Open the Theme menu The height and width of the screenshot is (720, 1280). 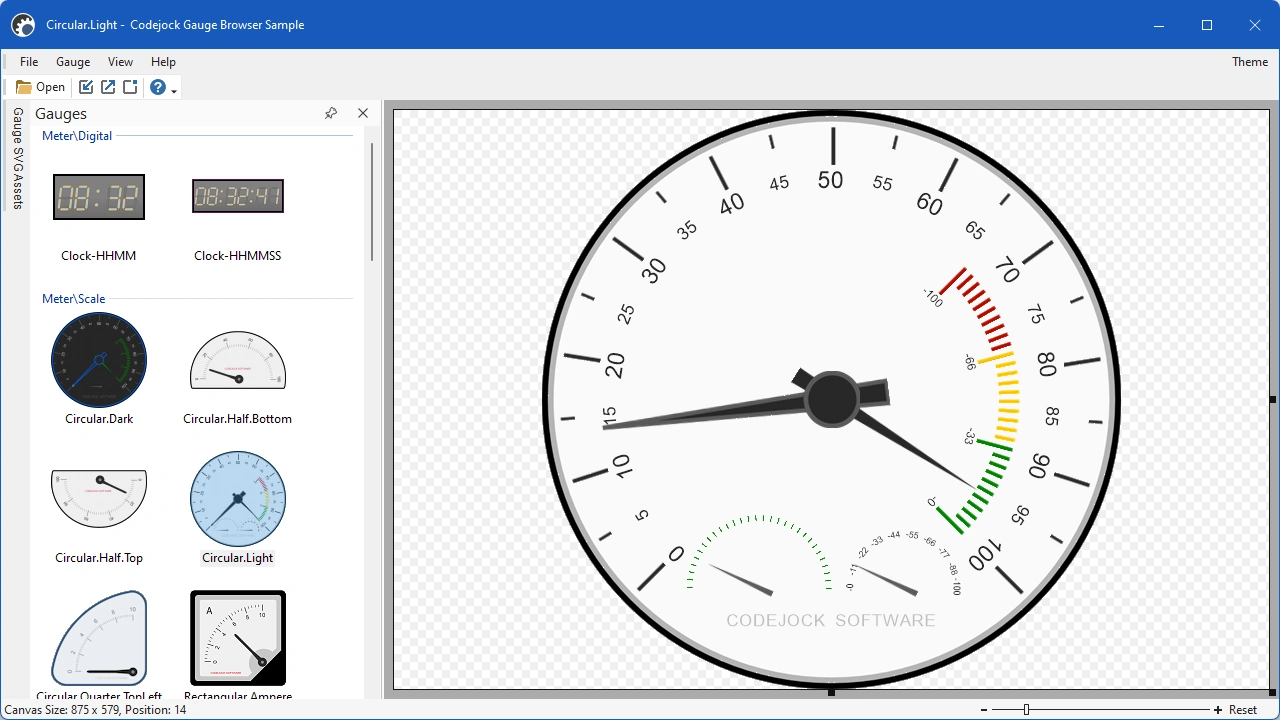[1250, 62]
